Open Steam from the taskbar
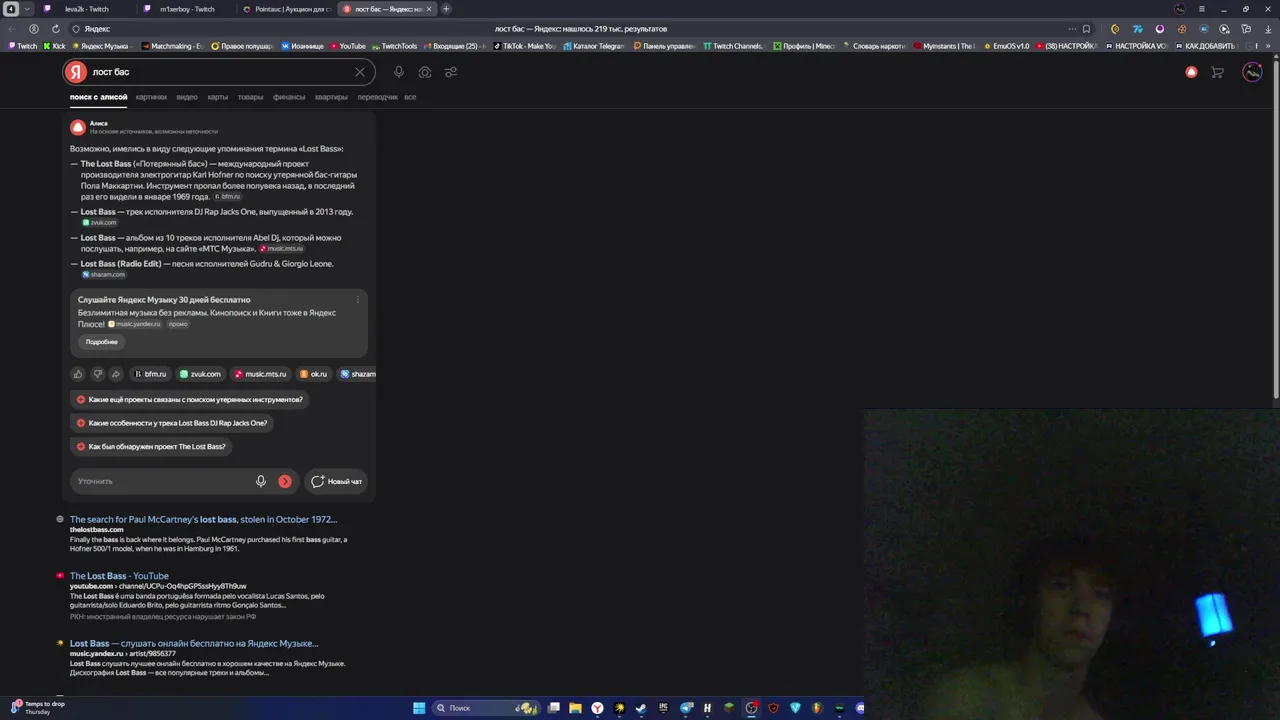Screen dimensions: 1280x720 [641, 708]
